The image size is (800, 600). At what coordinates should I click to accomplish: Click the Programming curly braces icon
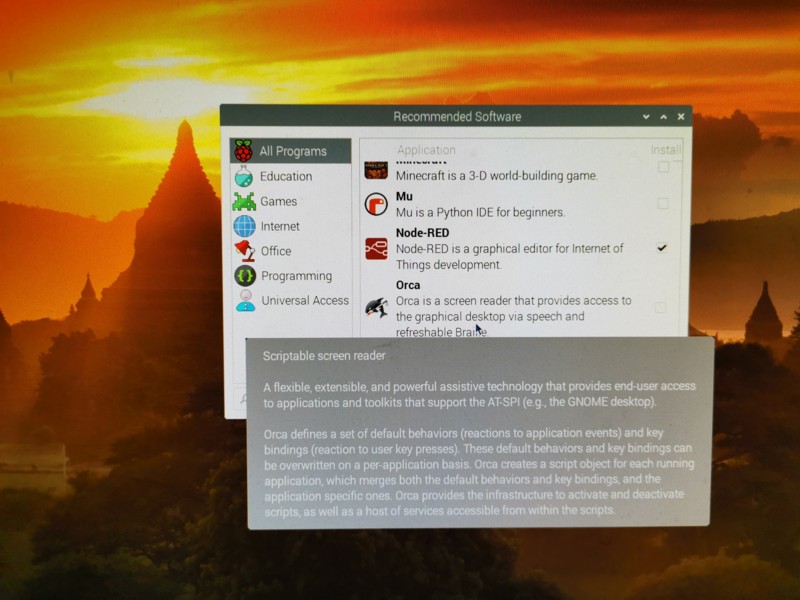click(x=245, y=276)
